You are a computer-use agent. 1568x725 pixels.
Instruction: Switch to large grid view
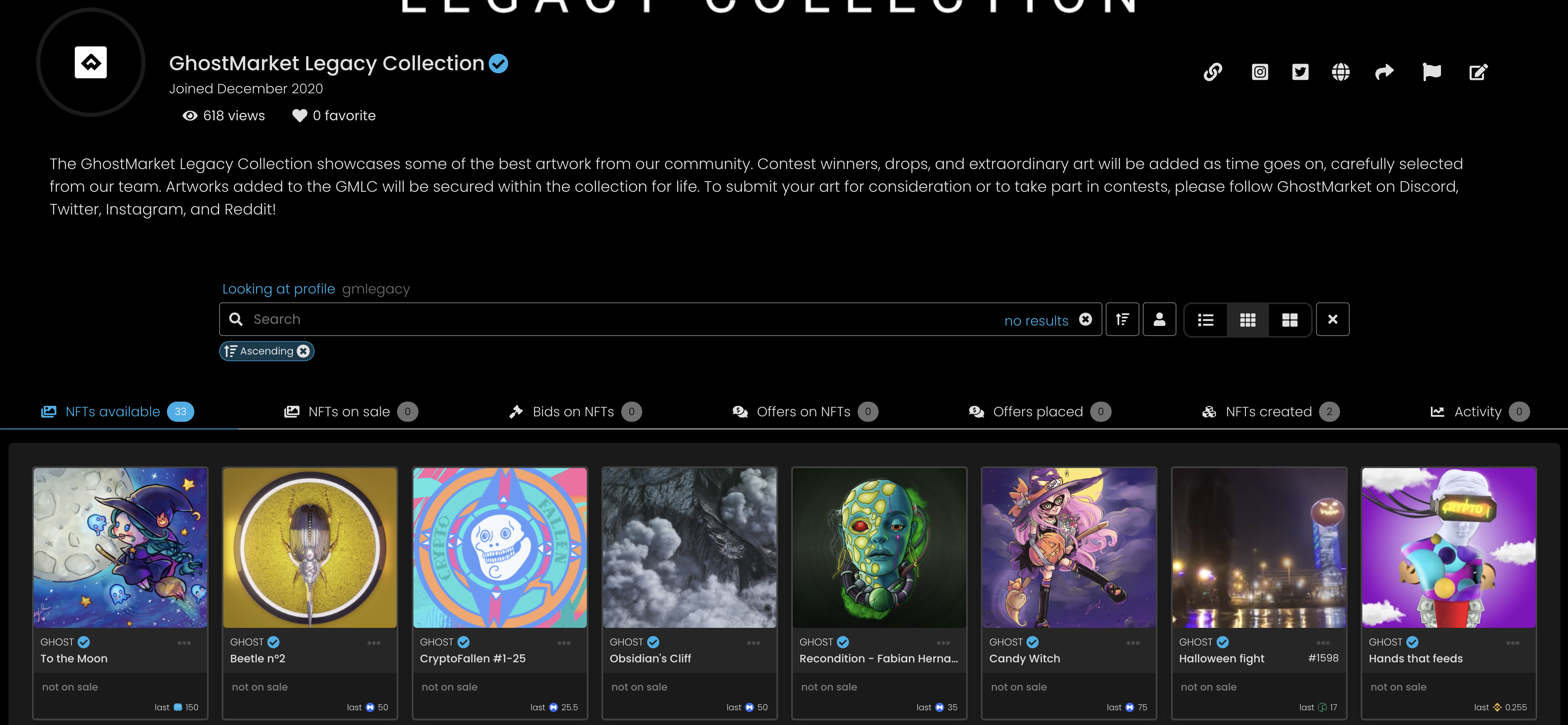pyautogui.click(x=1289, y=320)
